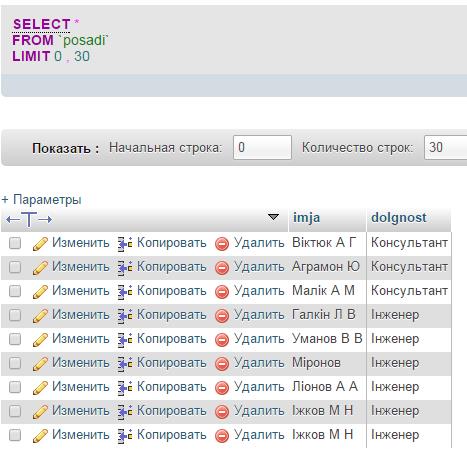Sort table by imja column header
This screenshot has height=459, width=467.
coord(306,218)
